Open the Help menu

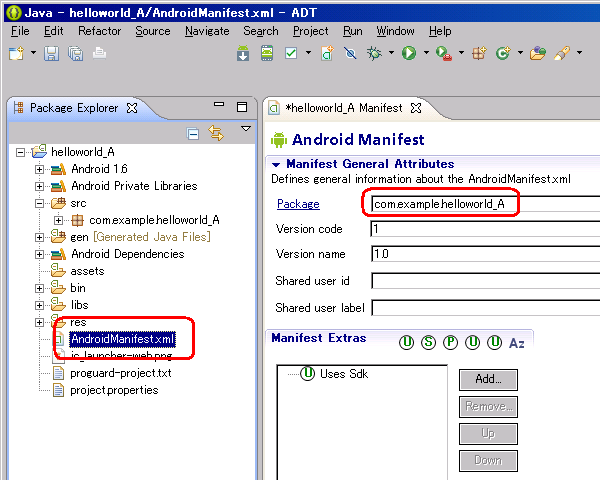(440, 31)
